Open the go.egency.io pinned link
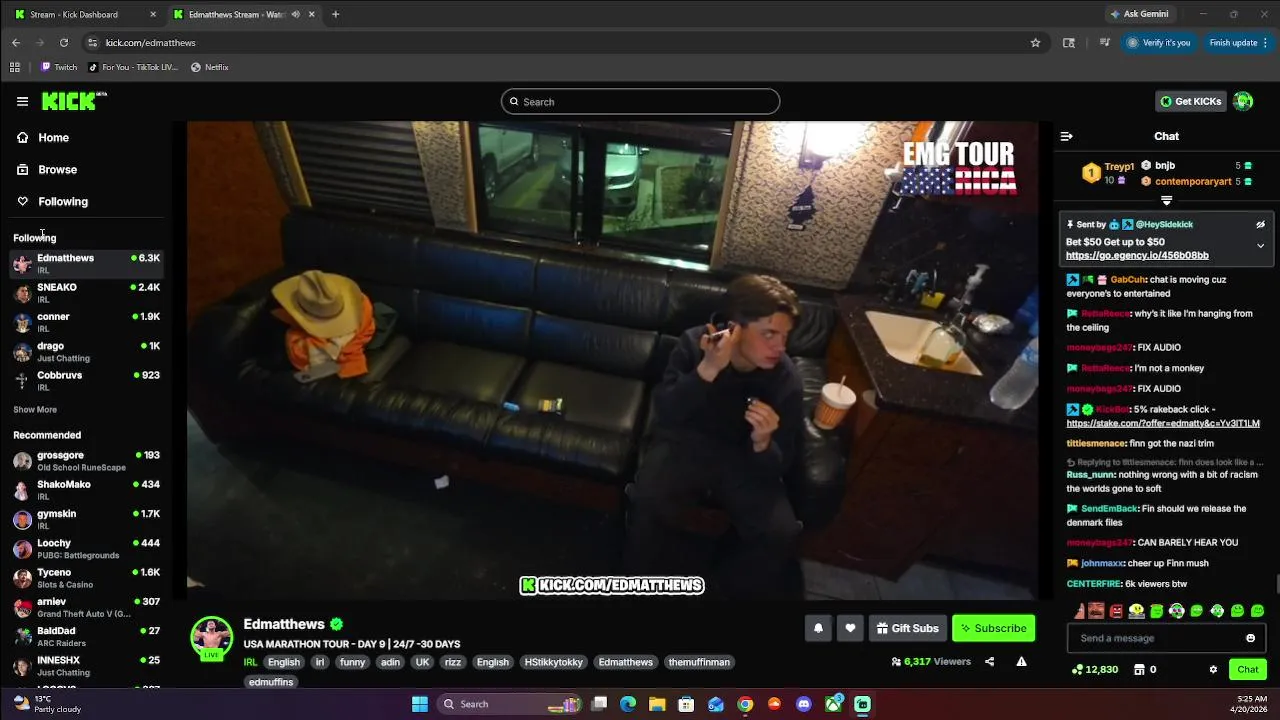This screenshot has width=1280, height=720. 1137,255
